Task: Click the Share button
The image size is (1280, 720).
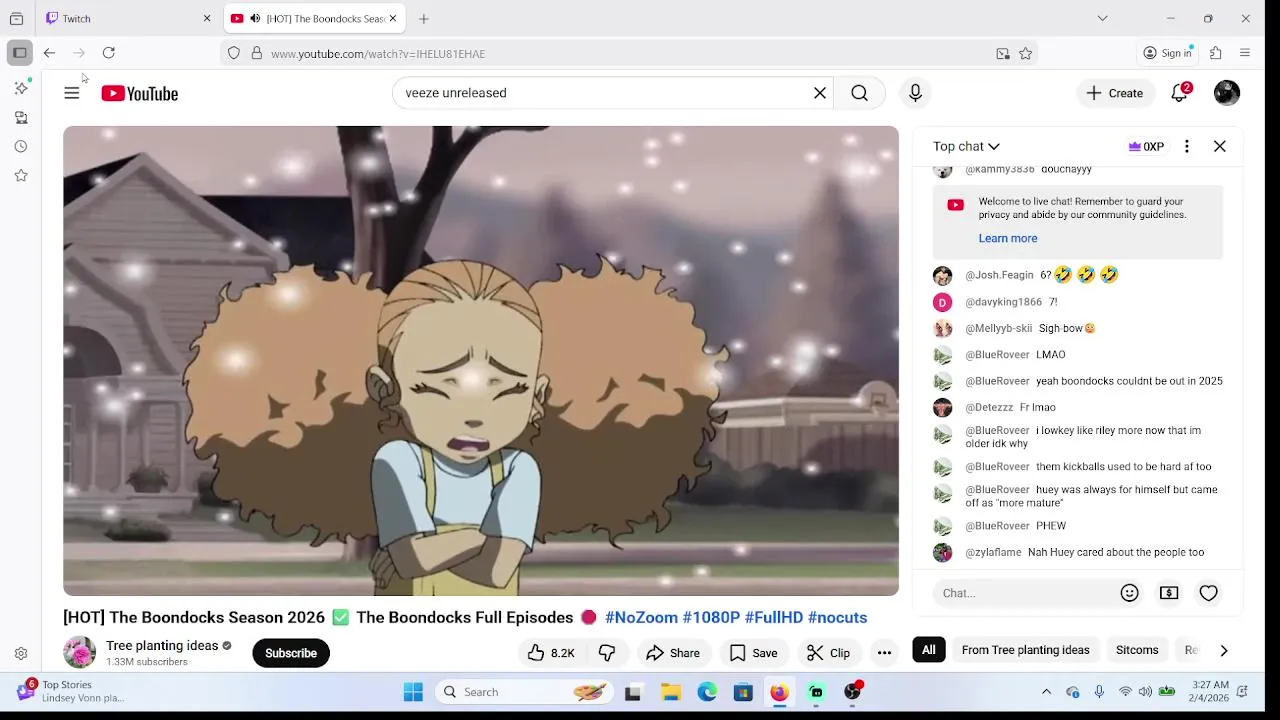Action: coord(673,653)
